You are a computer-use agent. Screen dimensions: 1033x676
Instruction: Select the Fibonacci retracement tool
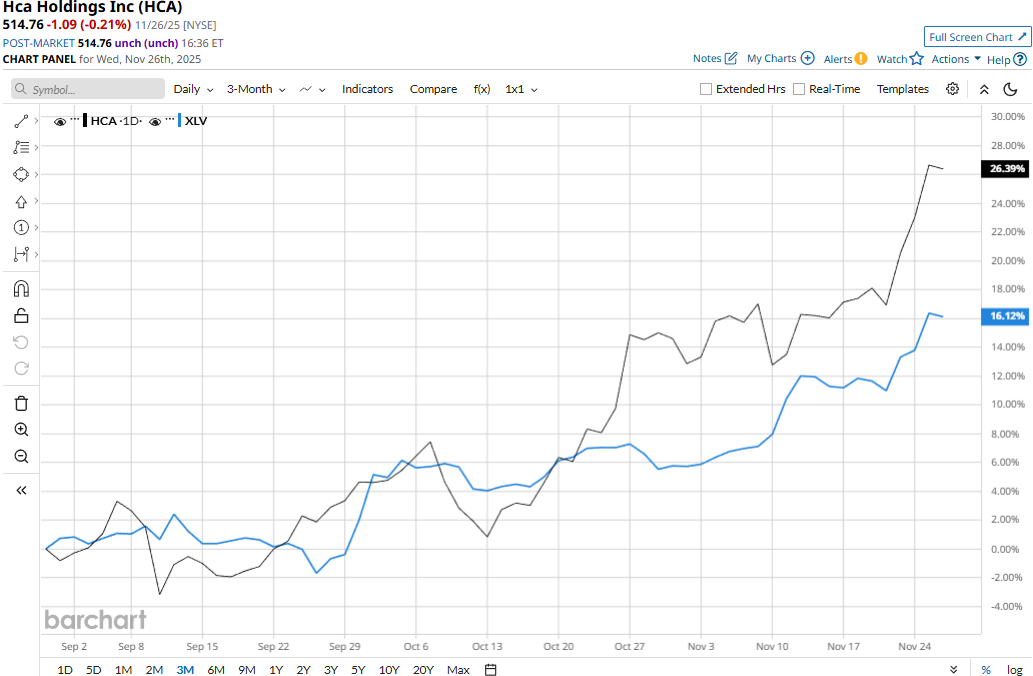pyautogui.click(x=21, y=148)
